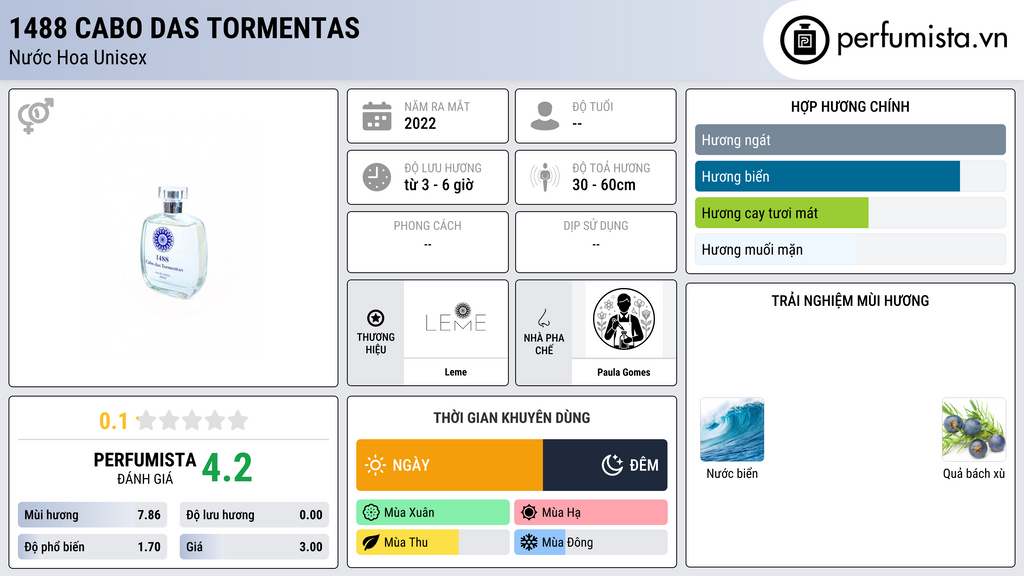The height and width of the screenshot is (576, 1024).
Task: Click the sun icon for Mùa Hạ
Action: pos(529,513)
